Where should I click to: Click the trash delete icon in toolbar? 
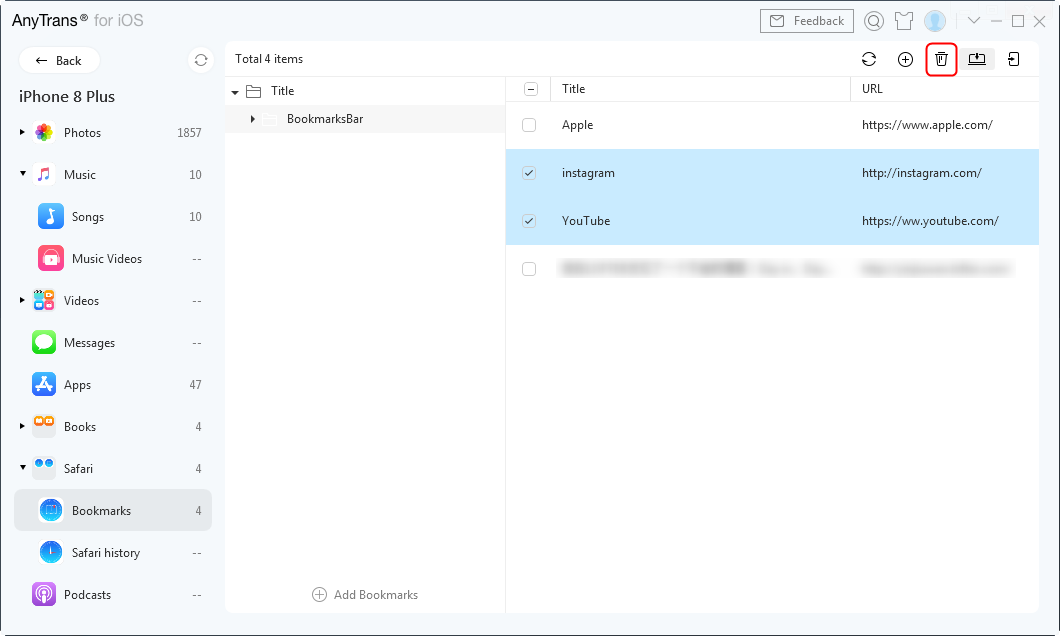click(941, 59)
